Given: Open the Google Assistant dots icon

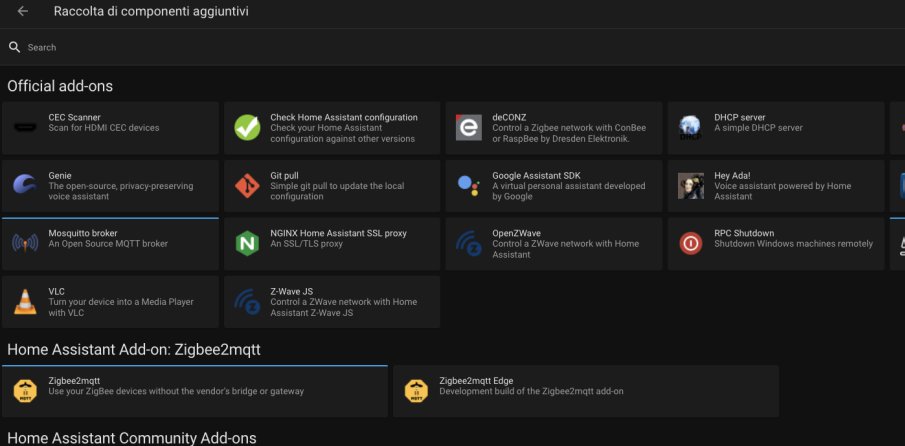Looking at the screenshot, I should click(x=469, y=185).
